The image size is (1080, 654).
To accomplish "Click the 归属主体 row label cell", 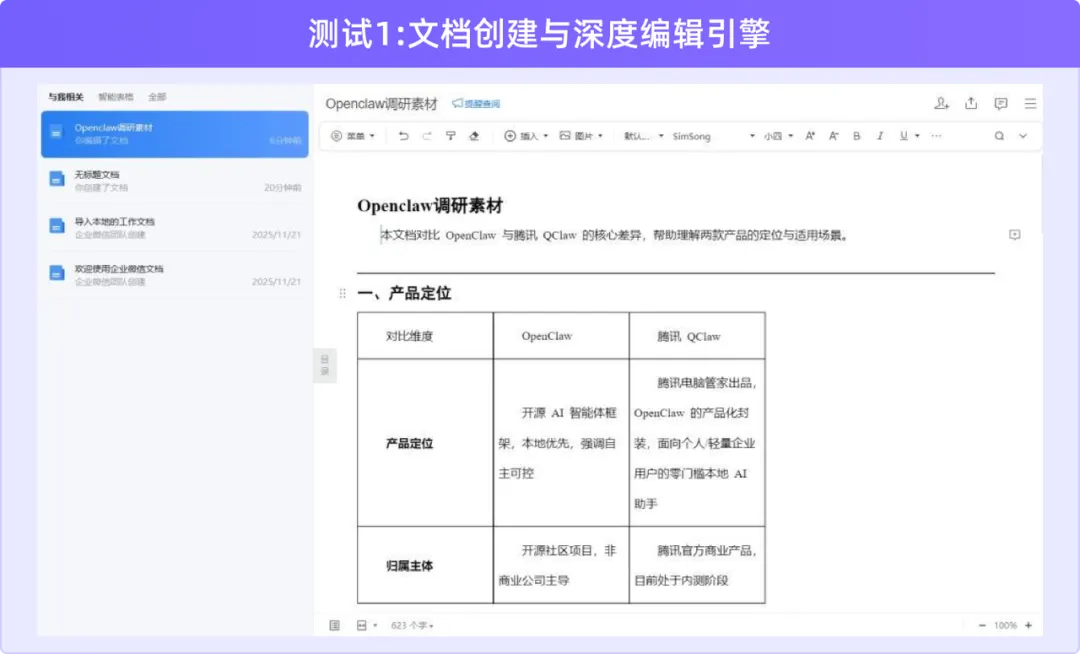I will click(x=425, y=565).
